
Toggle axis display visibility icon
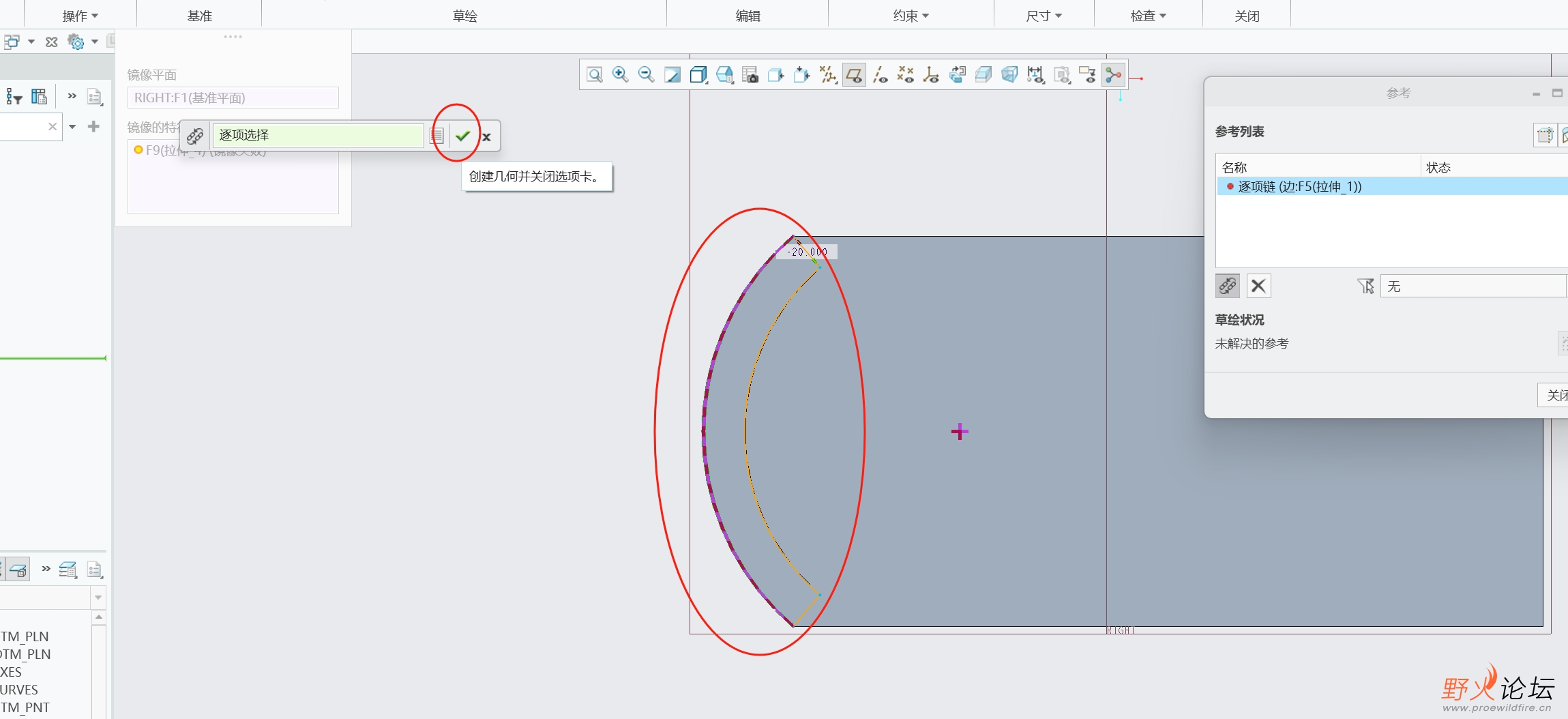coord(880,75)
